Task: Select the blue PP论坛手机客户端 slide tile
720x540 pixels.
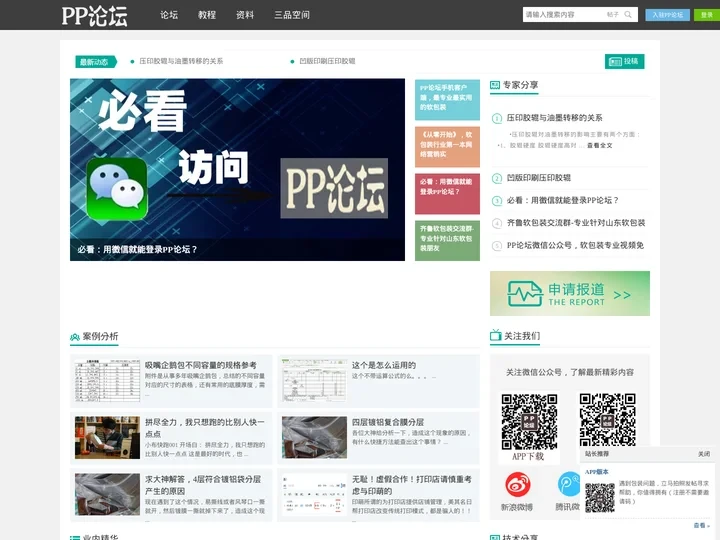Action: pyautogui.click(x=447, y=100)
